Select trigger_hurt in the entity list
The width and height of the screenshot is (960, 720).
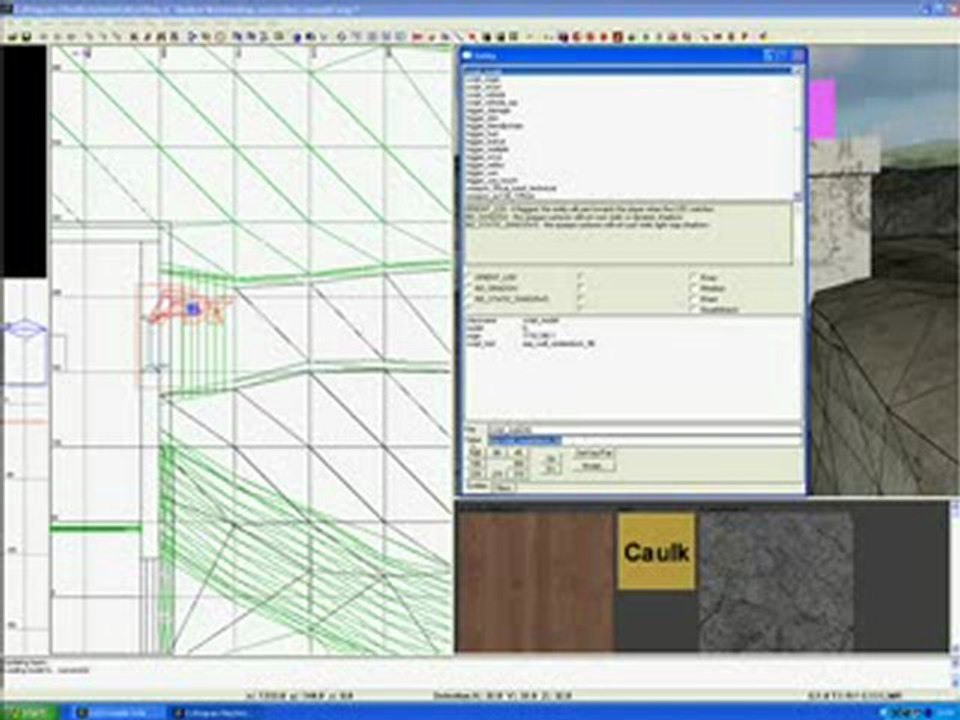[482, 133]
